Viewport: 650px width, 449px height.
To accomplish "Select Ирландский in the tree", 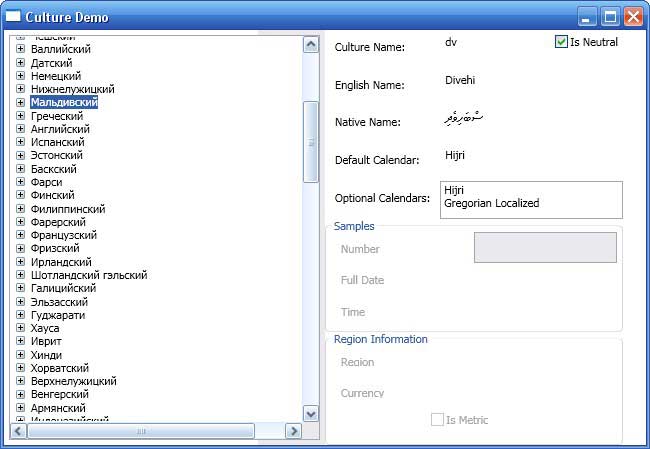I will (61, 262).
